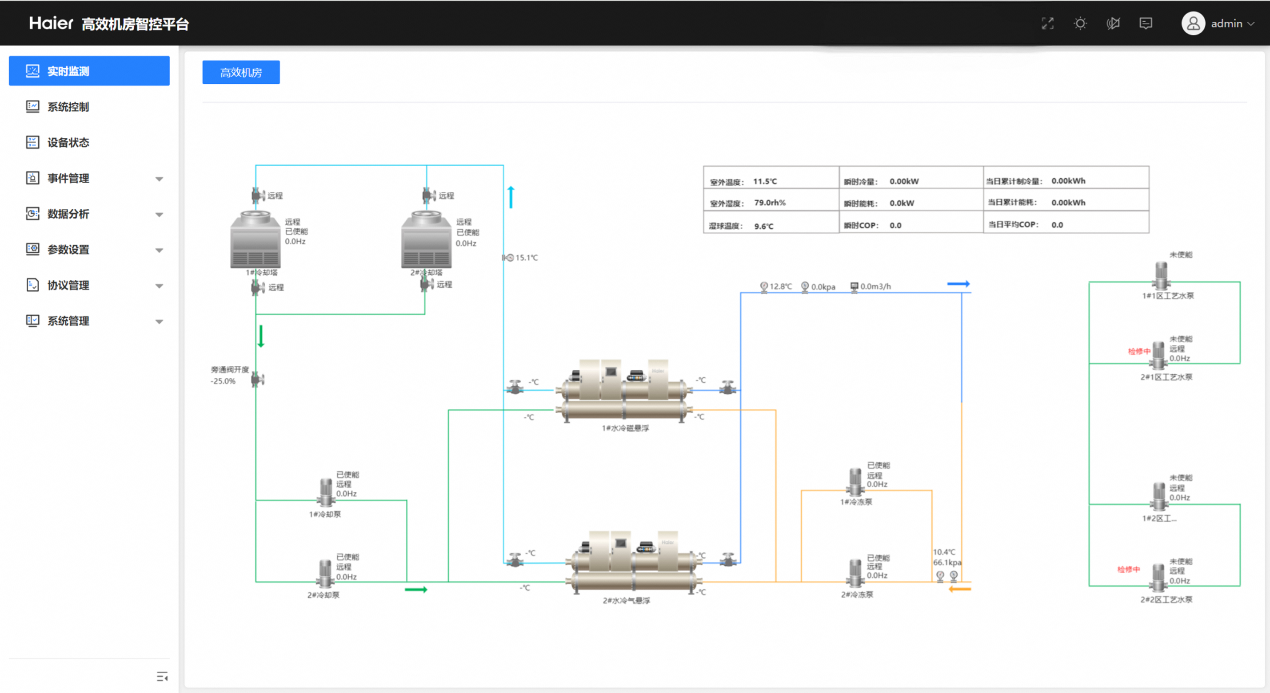Open the messages icon in header
Screen dimensions: 1270x693
tap(1146, 23)
